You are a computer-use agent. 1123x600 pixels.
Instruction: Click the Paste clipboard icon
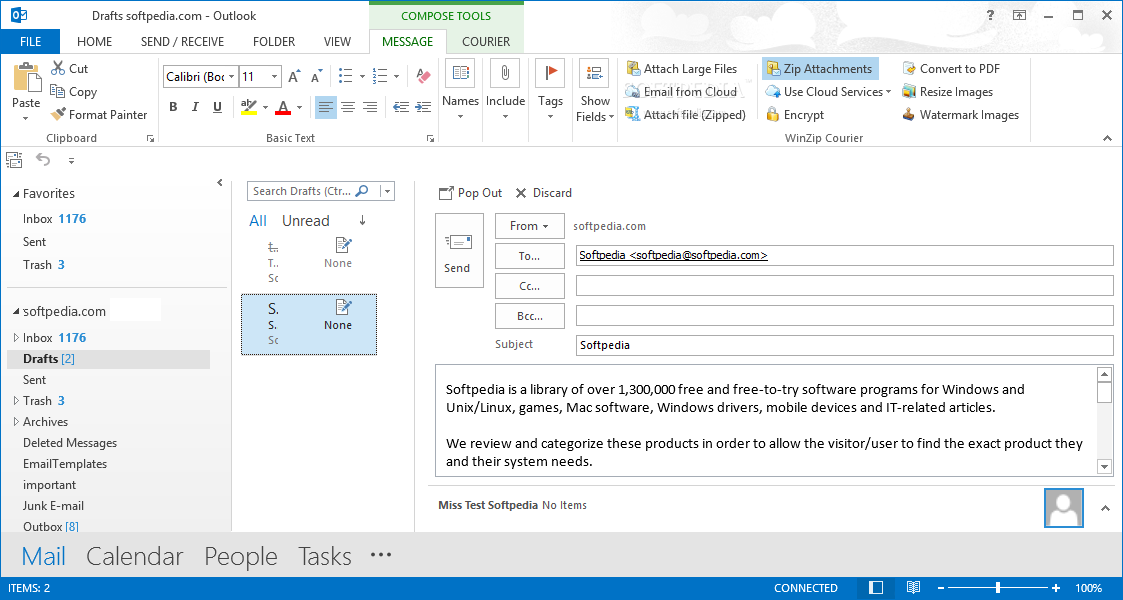click(x=26, y=77)
